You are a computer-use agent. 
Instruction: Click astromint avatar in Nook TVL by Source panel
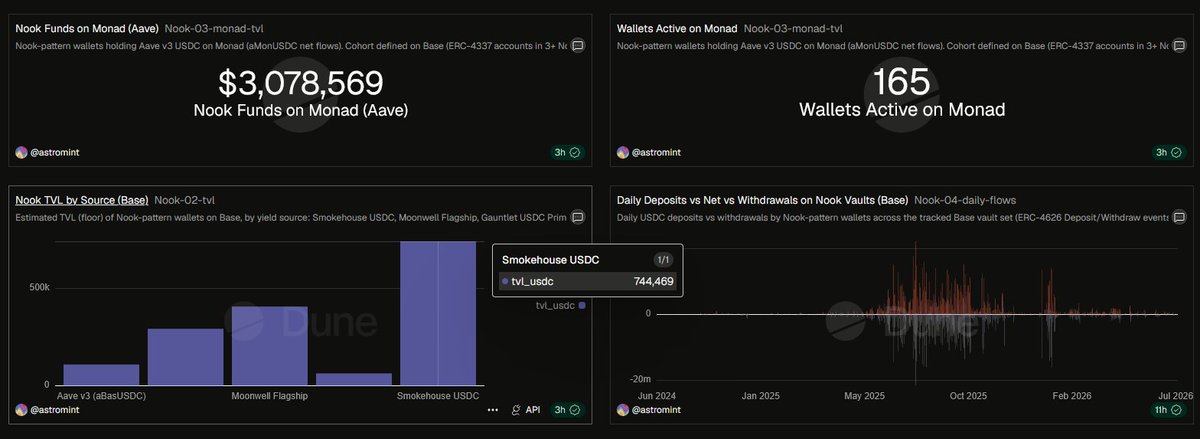pos(21,410)
